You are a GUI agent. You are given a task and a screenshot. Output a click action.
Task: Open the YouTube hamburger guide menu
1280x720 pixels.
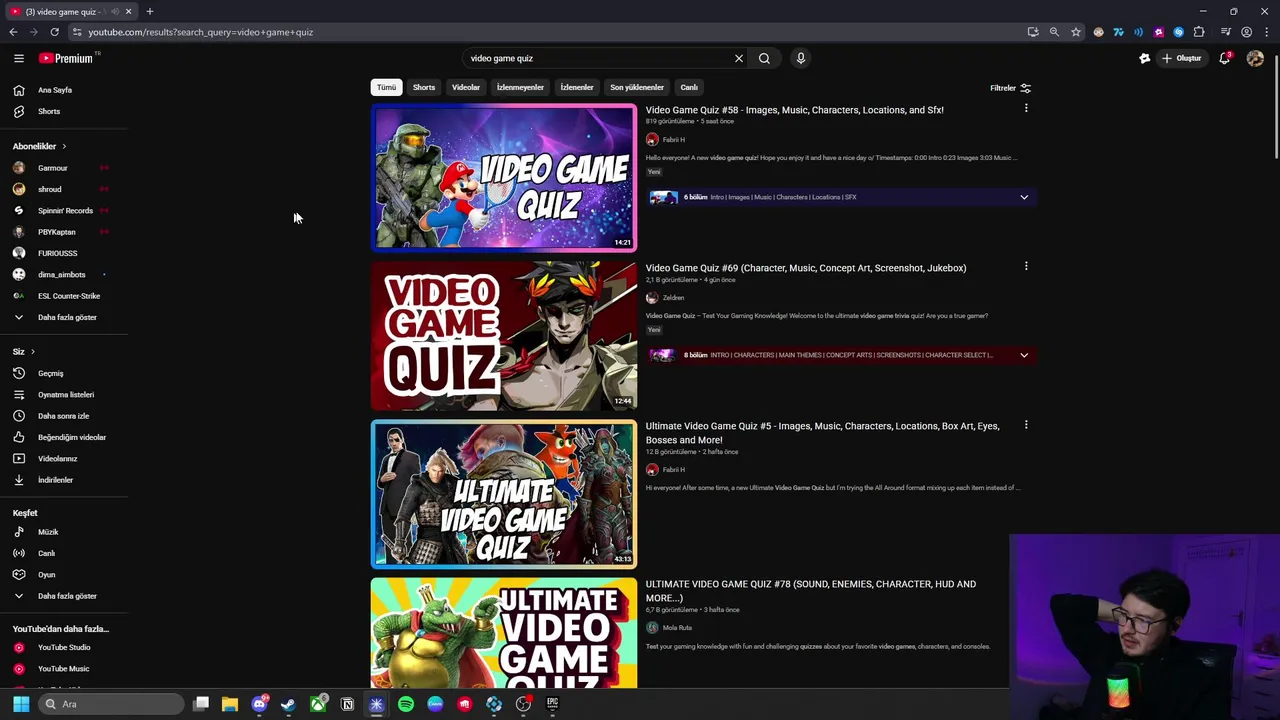pos(18,58)
